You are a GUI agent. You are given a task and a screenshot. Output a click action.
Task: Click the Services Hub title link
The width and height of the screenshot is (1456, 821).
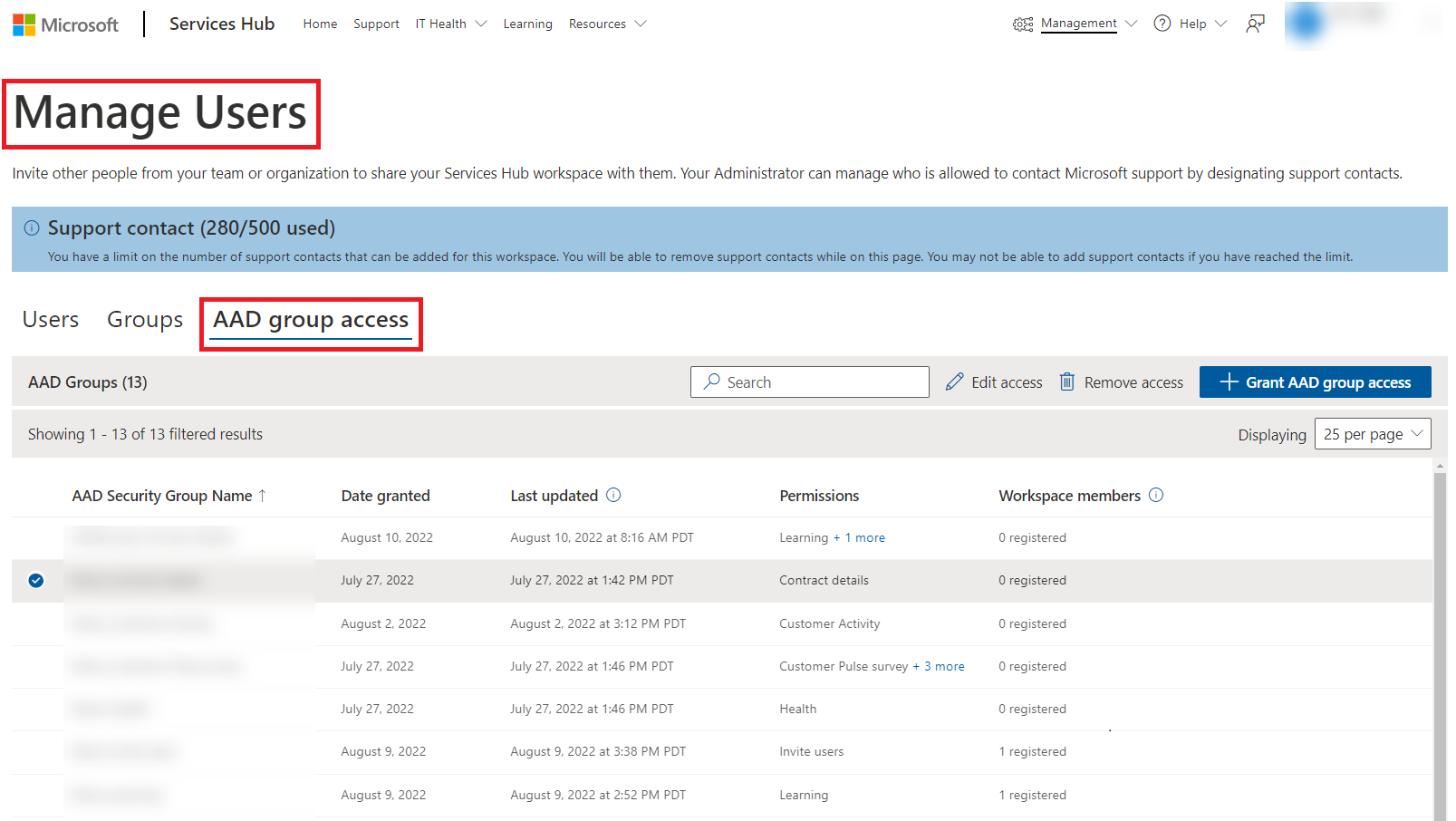222,24
